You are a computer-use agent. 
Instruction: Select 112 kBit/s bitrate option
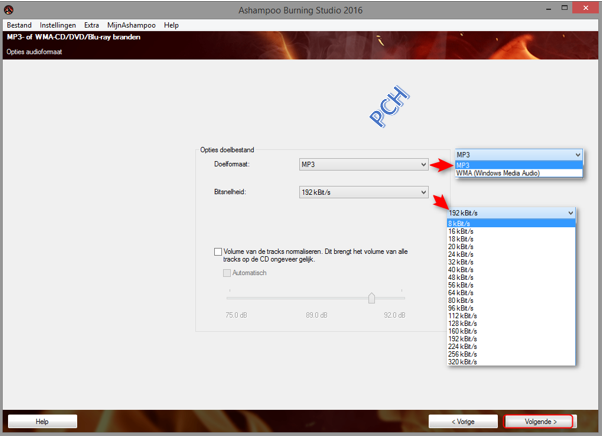pos(511,316)
